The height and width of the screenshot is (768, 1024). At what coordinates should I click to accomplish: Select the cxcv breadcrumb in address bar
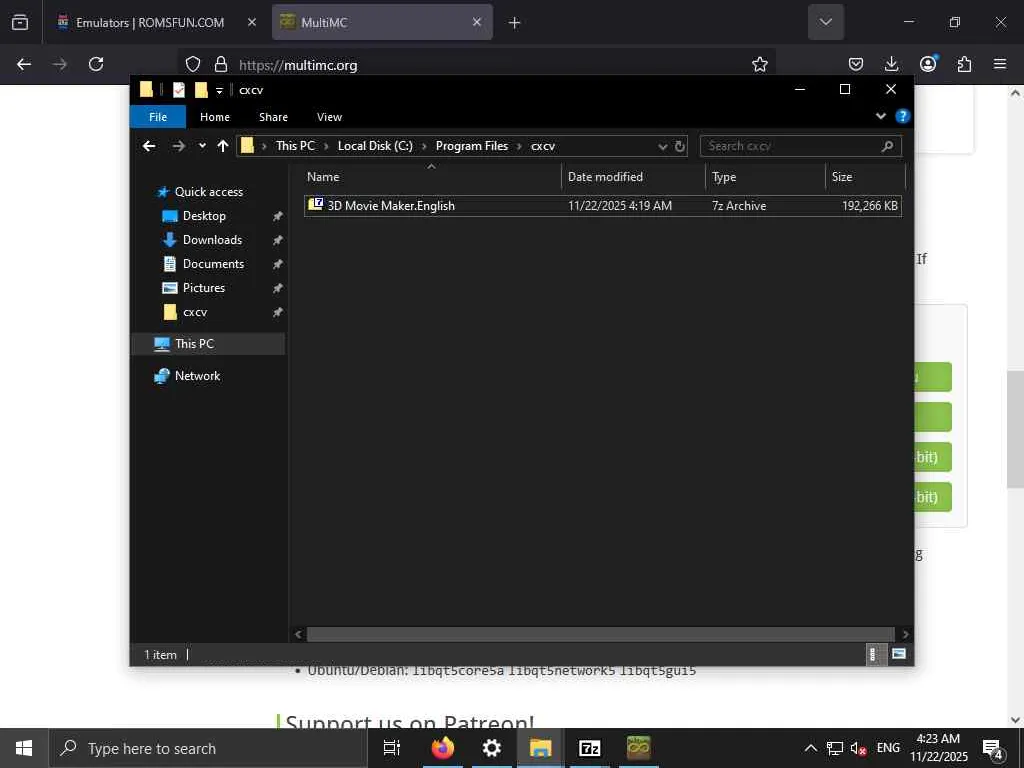tap(543, 146)
